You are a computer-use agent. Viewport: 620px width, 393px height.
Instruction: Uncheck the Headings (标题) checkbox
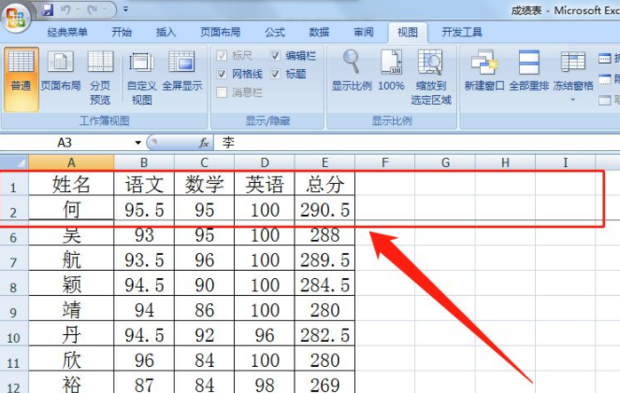tap(276, 74)
